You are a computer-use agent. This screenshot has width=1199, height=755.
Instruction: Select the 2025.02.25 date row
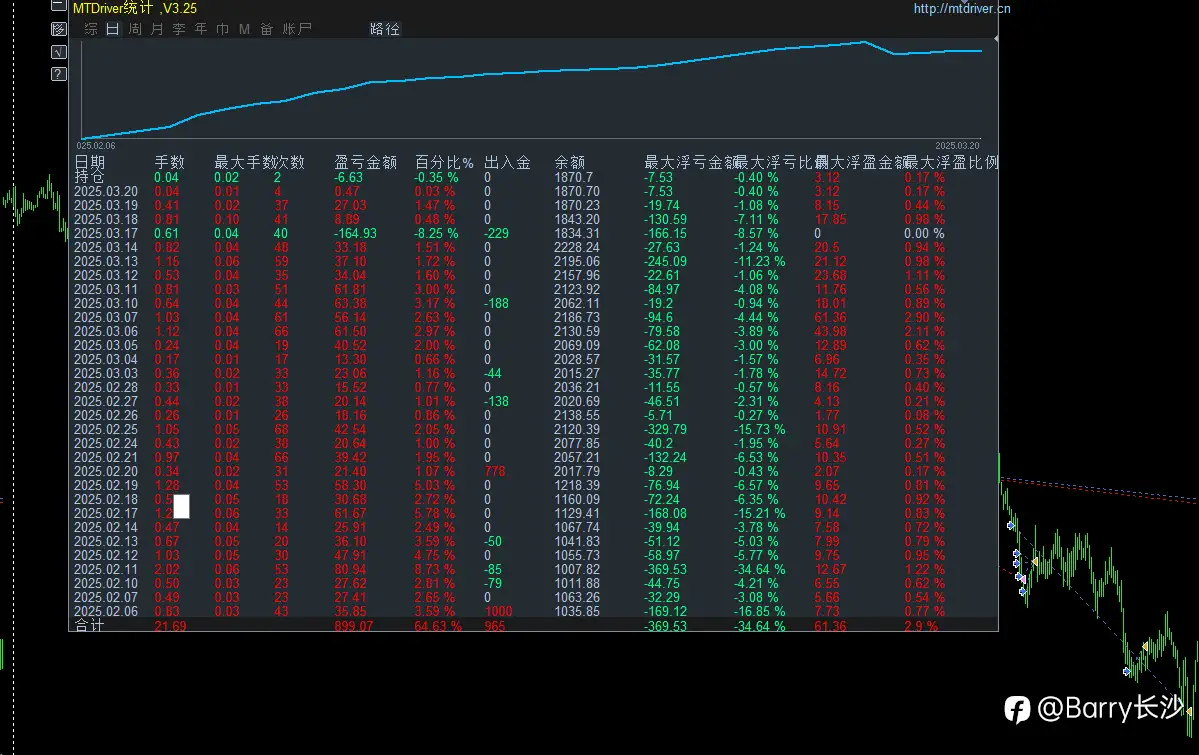tap(106, 429)
